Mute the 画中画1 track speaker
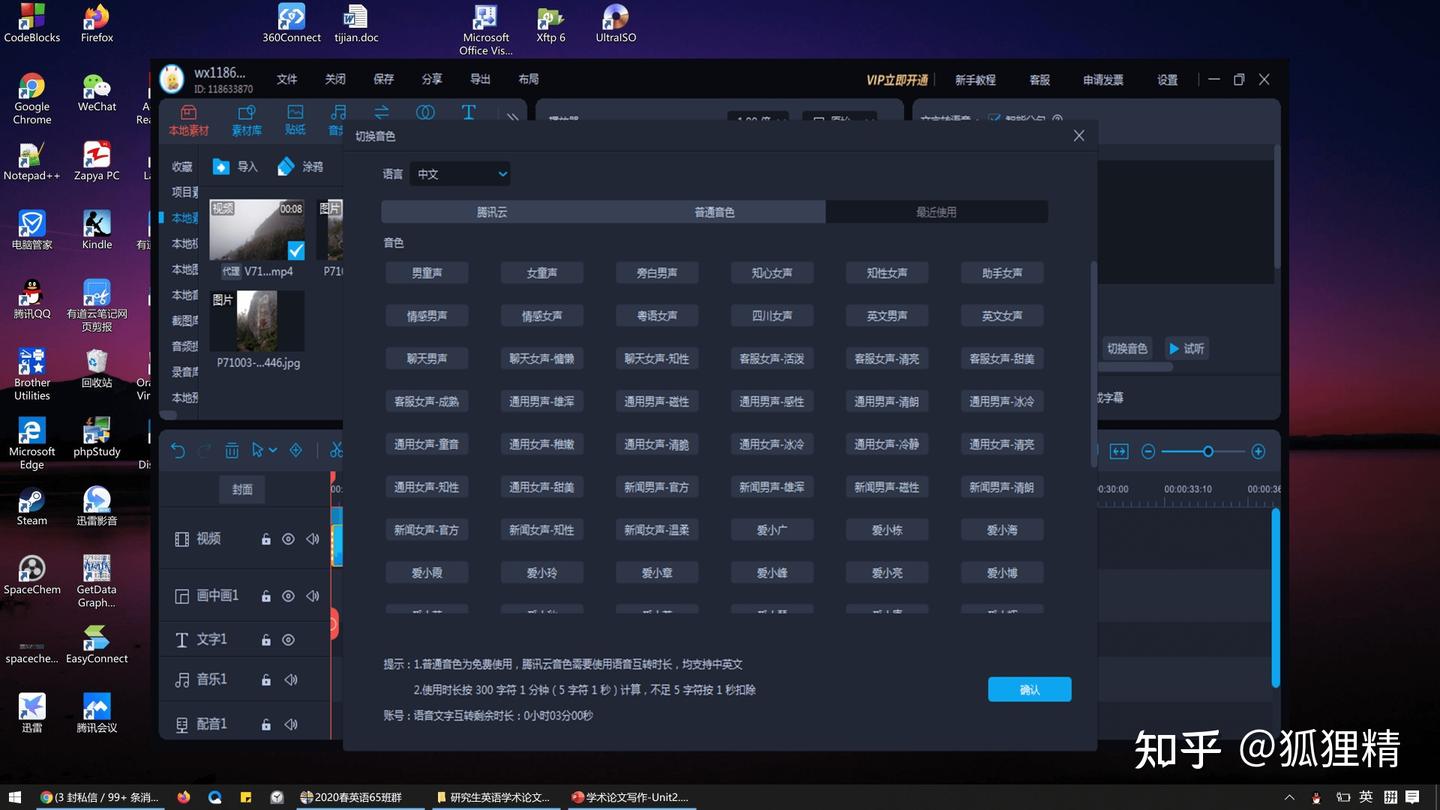Screen dimensions: 1440x810 [x=313, y=596]
